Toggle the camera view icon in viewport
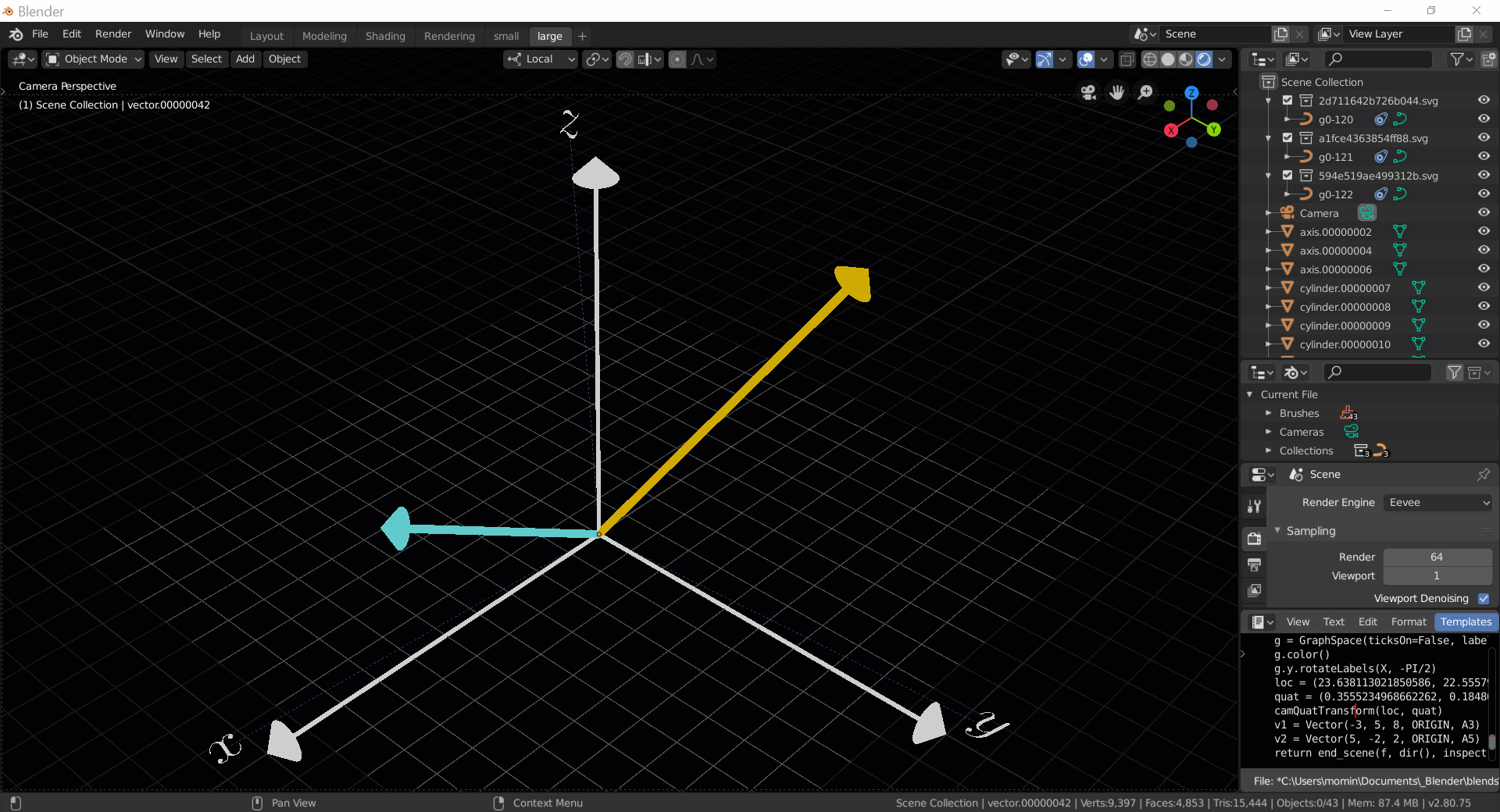This screenshot has height=812, width=1500. coord(1088,93)
